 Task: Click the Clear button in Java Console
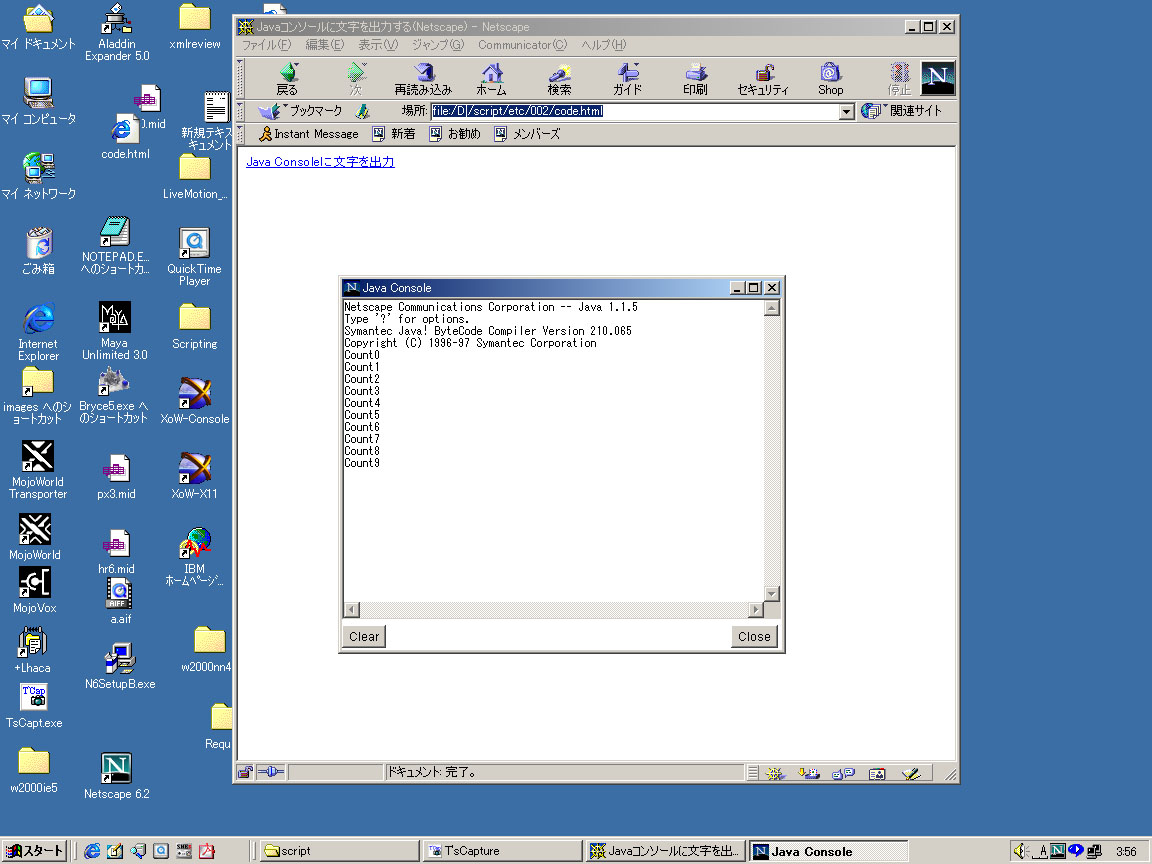(x=364, y=636)
